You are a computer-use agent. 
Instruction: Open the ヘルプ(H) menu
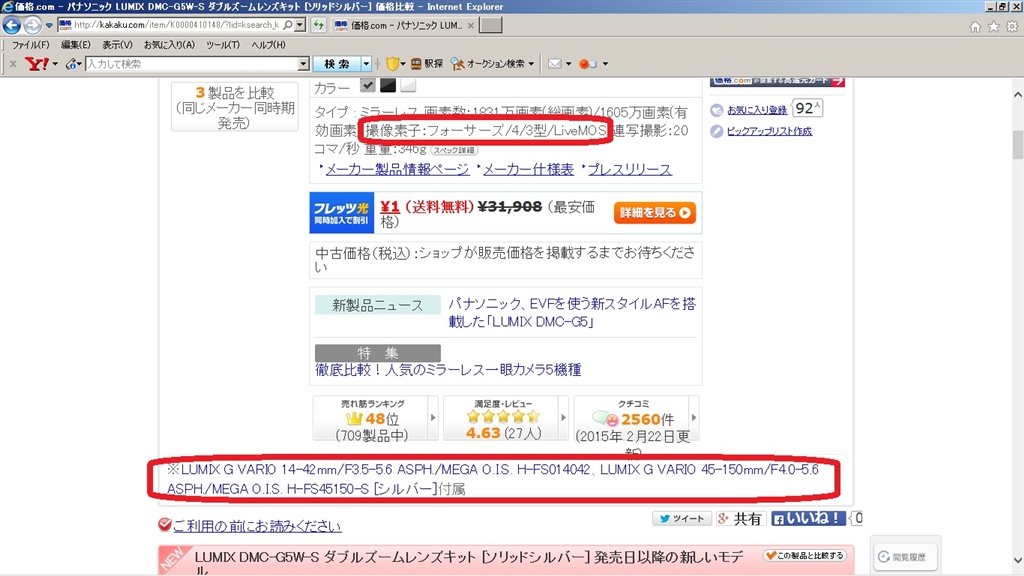pyautogui.click(x=268, y=44)
